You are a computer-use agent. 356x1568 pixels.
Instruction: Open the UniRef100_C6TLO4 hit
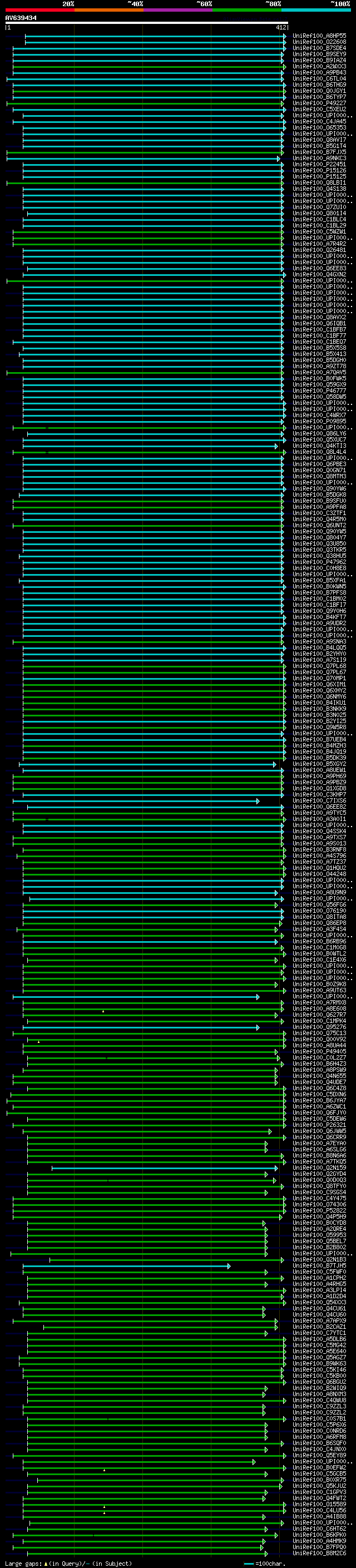coord(319,78)
